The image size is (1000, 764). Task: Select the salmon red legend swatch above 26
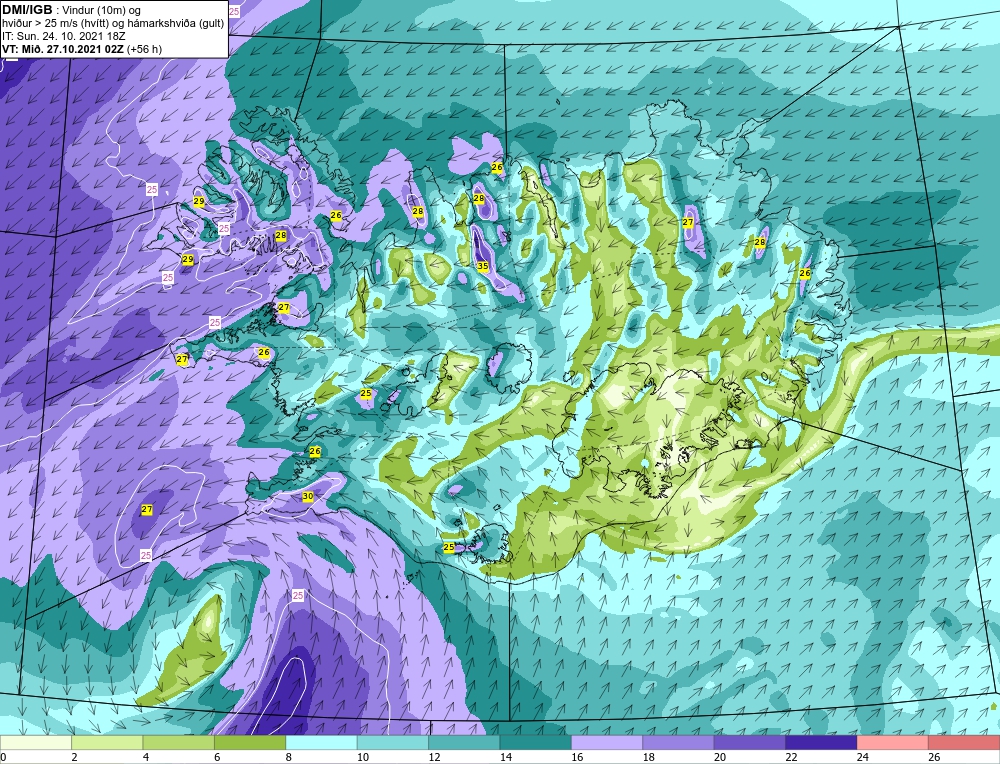[964, 743]
